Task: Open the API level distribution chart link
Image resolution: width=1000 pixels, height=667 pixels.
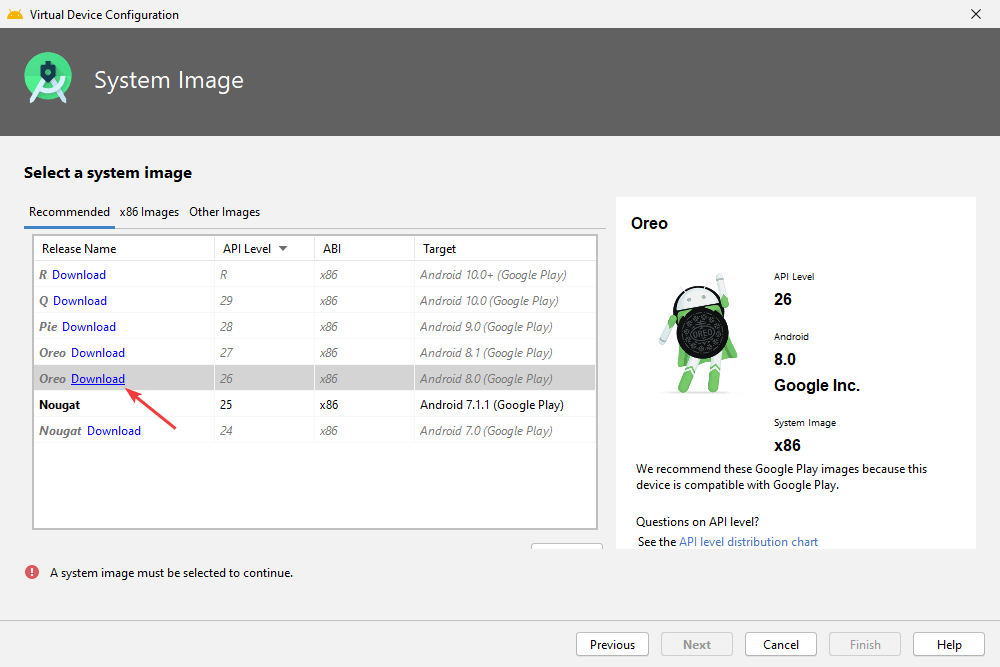Action: [x=748, y=542]
